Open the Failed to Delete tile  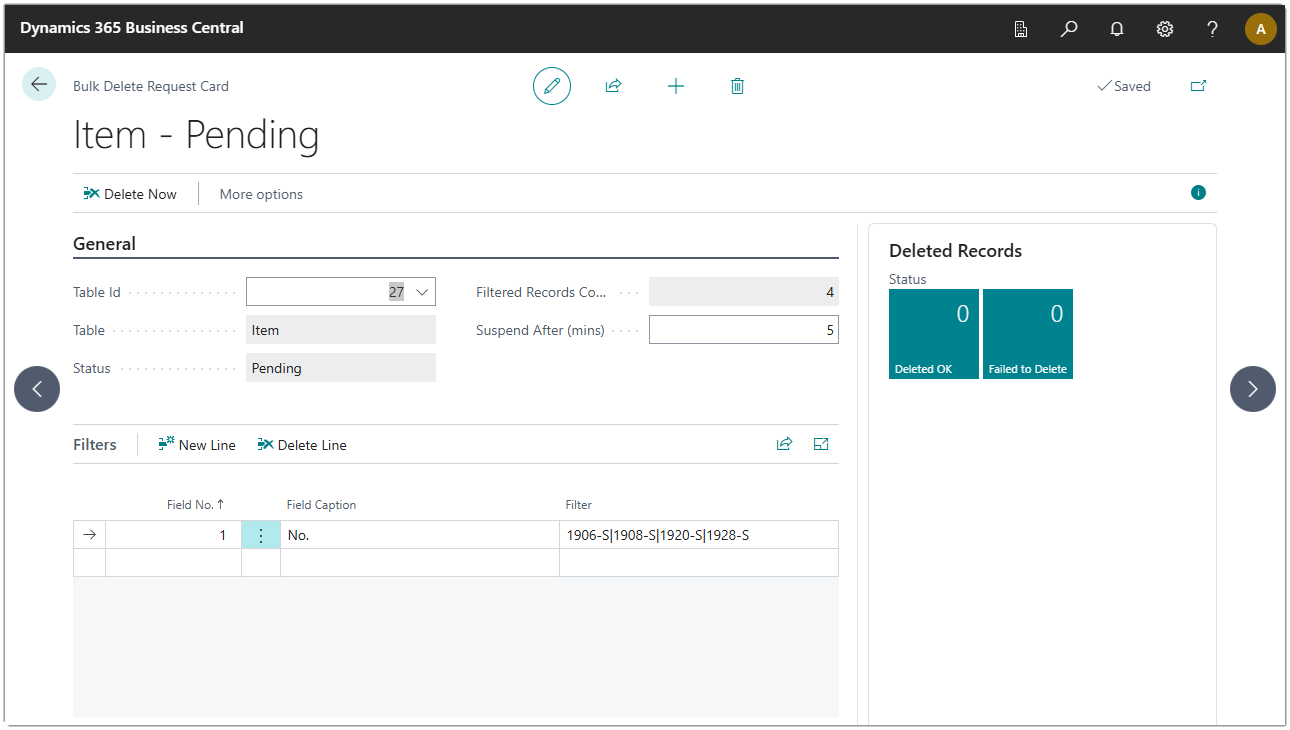[x=1028, y=334]
